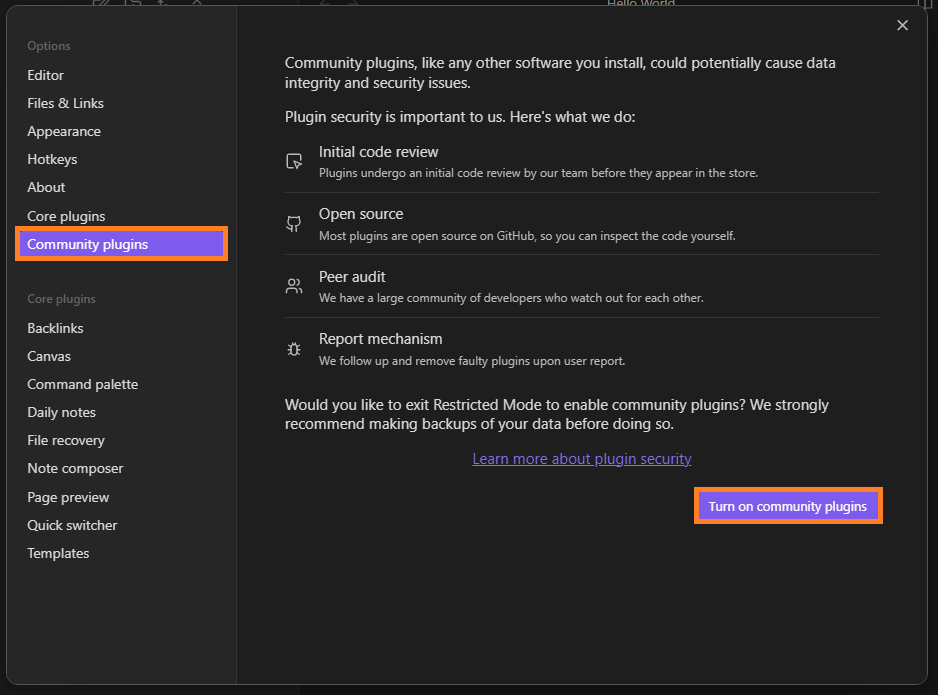This screenshot has width=938, height=695.
Task: Select Command palette under Core plugins
Action: pos(83,384)
